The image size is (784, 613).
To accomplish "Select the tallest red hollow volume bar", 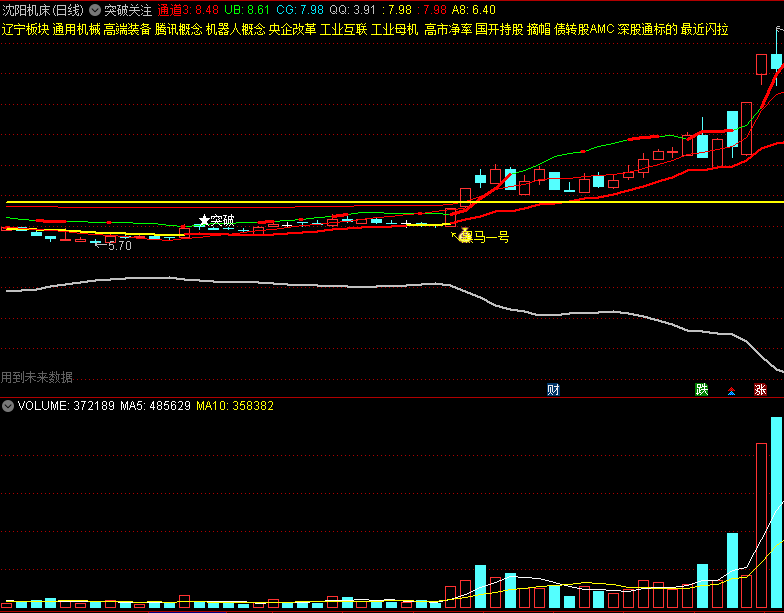I will click(762, 526).
